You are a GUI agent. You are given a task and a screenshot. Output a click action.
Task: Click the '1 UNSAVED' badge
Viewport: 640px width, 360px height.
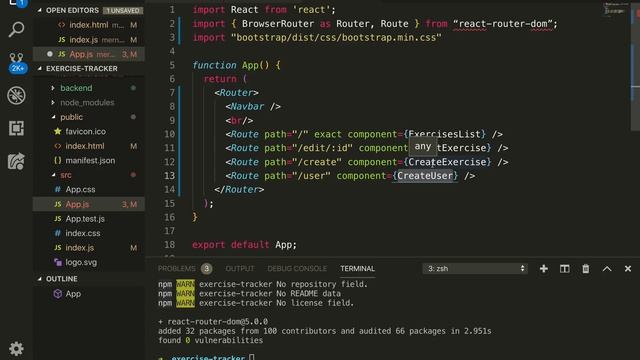pos(123,10)
